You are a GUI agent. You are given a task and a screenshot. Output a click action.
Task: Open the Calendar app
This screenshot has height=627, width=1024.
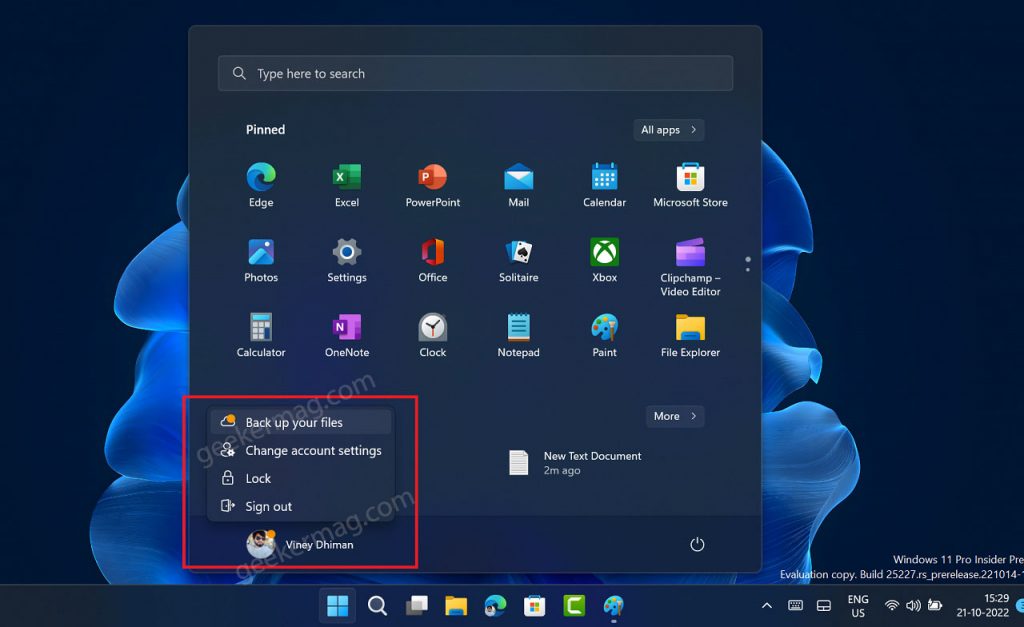coord(604,185)
